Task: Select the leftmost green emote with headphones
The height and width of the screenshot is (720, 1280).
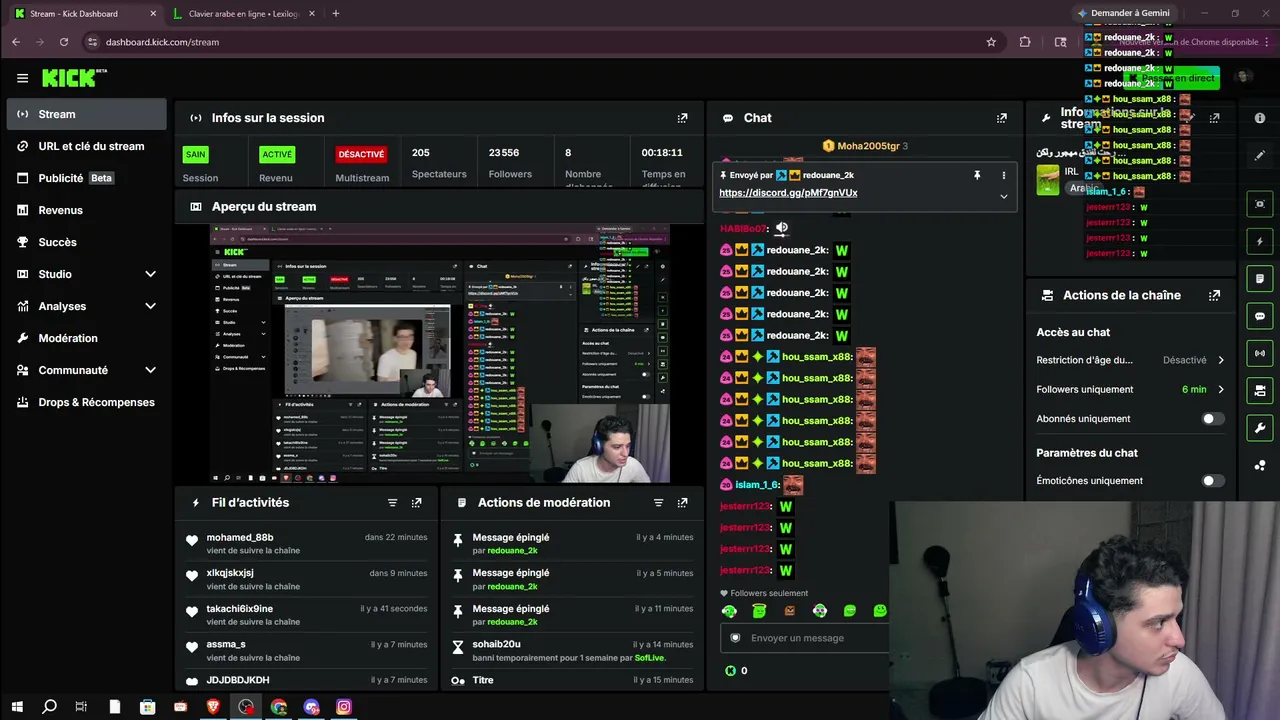Action: coord(729,611)
